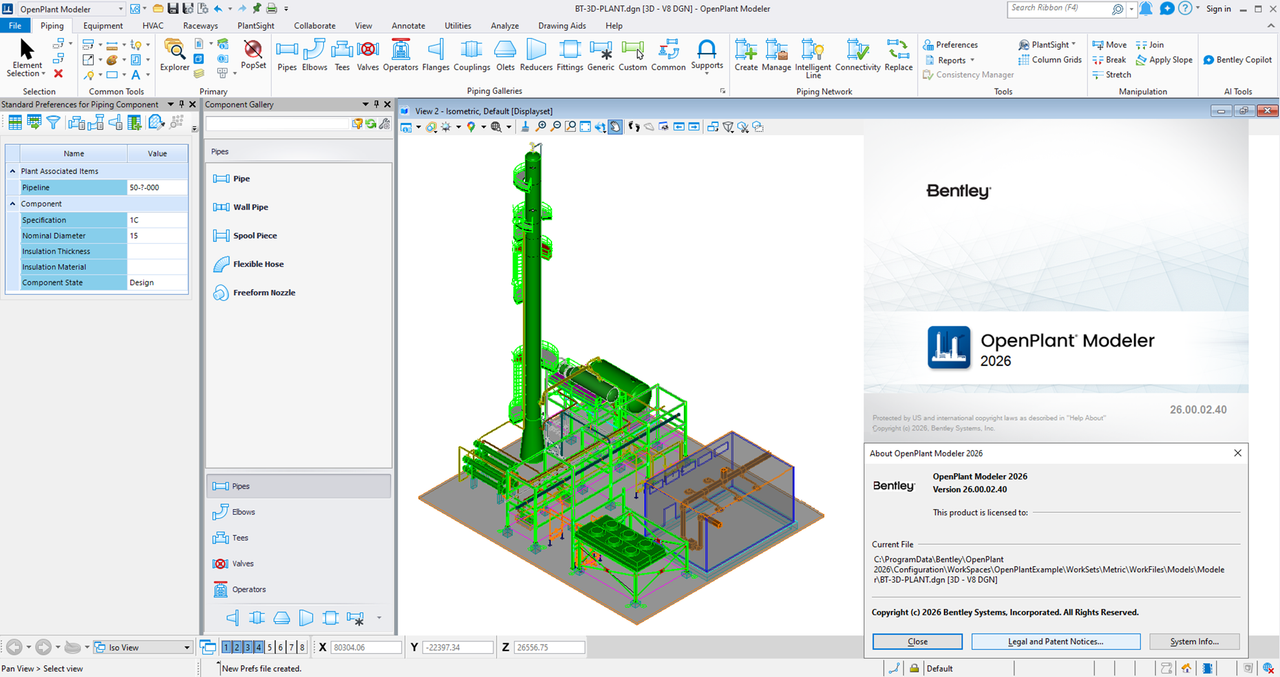The height and width of the screenshot is (677, 1280).
Task: Collapse the Plant Associated Items section
Action: click(x=11, y=171)
